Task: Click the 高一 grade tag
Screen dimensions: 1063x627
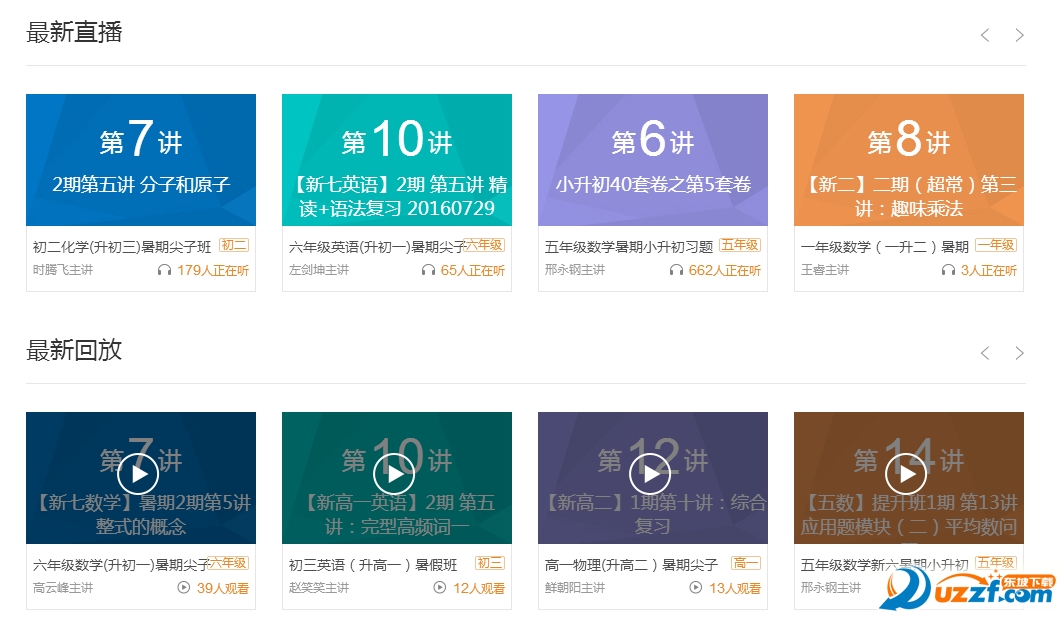Action: pos(746,563)
